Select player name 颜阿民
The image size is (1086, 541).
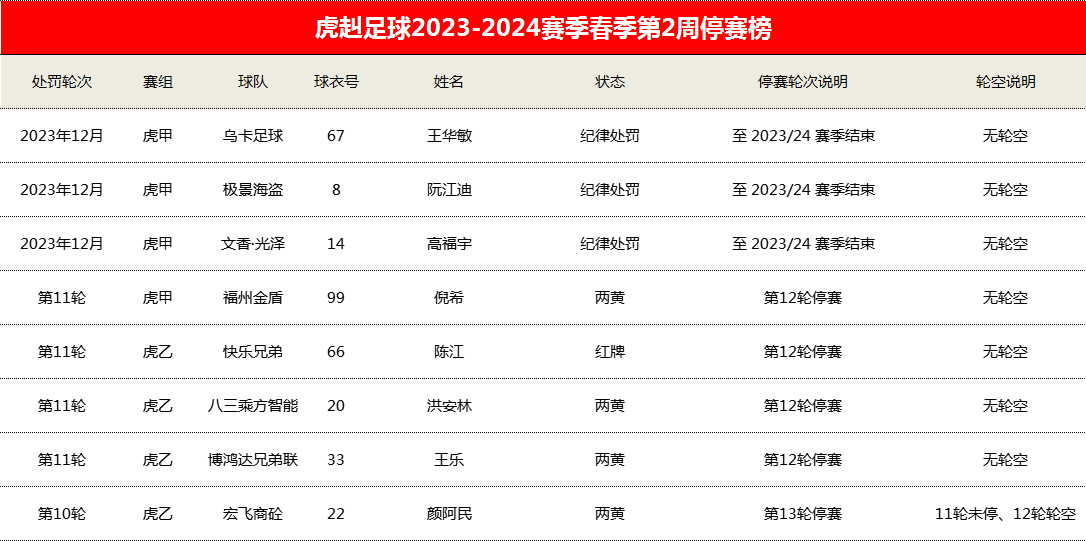pyautogui.click(x=449, y=514)
